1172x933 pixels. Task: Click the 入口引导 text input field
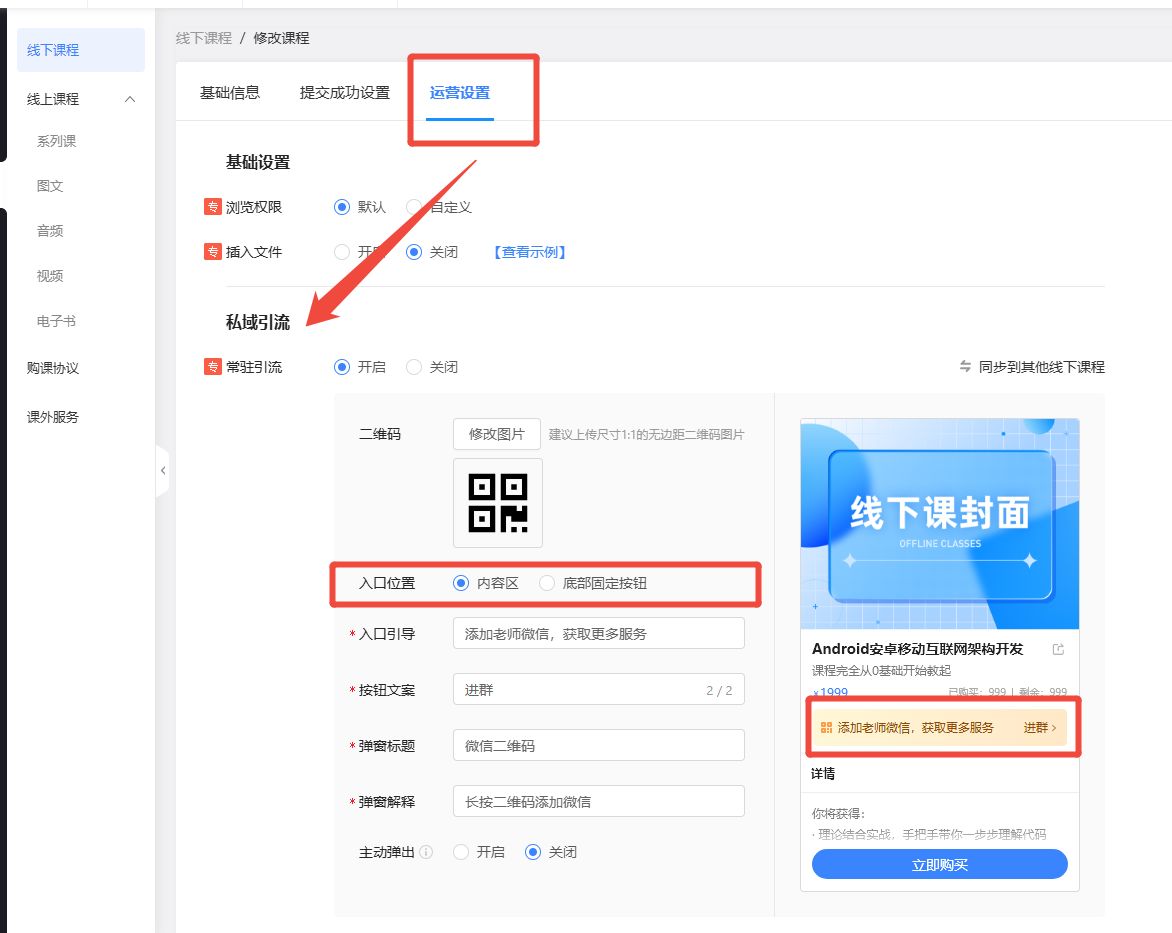(598, 634)
